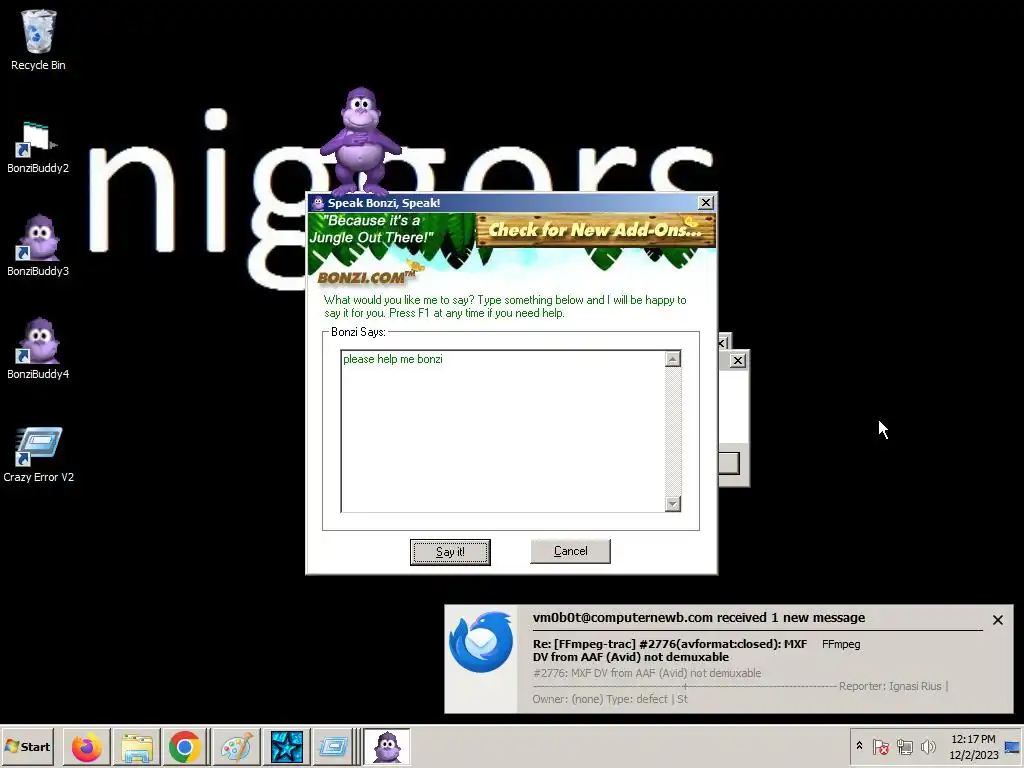1024x768 pixels.
Task: Show hidden system tray icons
Action: pyautogui.click(x=859, y=746)
